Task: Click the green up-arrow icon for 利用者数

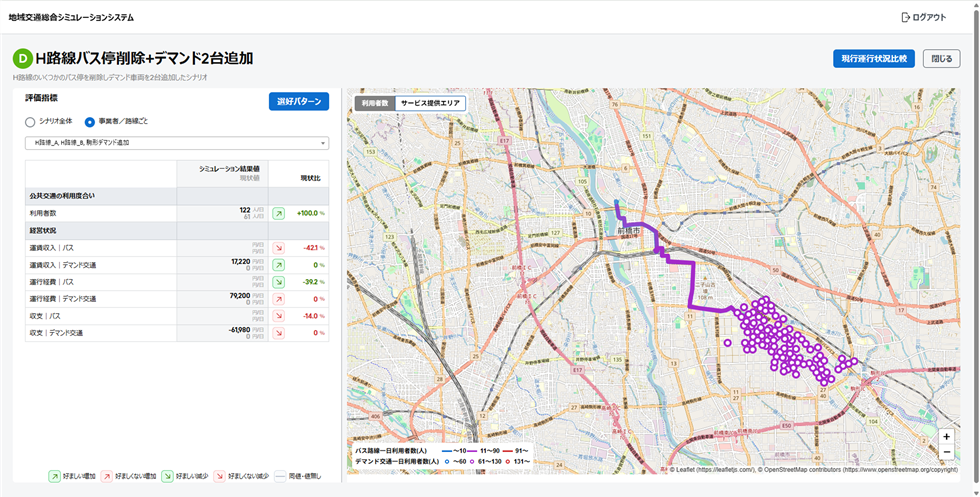Action: click(x=279, y=214)
